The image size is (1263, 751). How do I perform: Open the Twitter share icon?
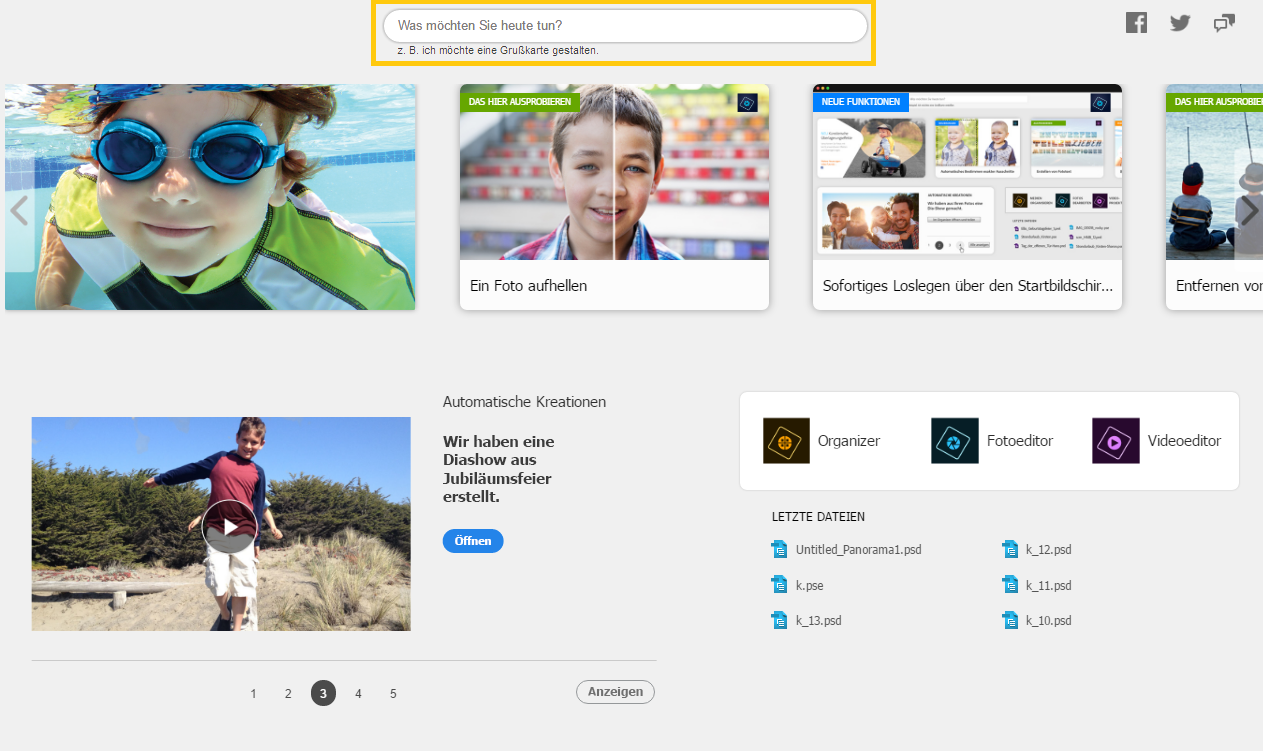[1180, 23]
